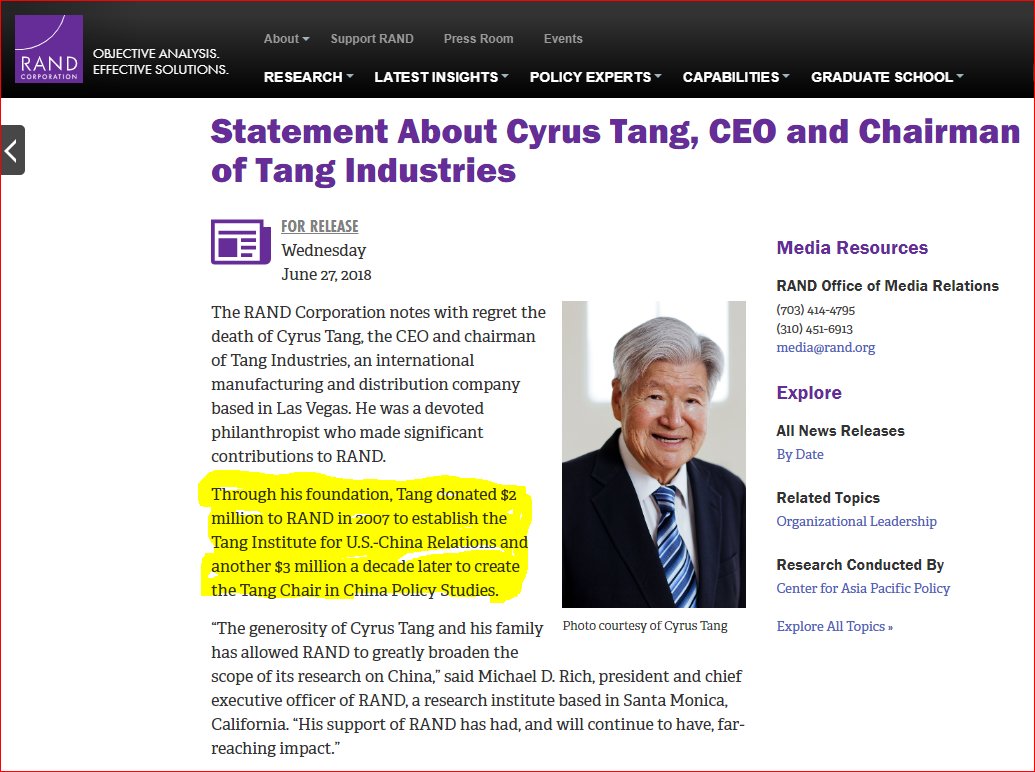Open the Events page
This screenshot has height=772, width=1035.
click(x=563, y=39)
